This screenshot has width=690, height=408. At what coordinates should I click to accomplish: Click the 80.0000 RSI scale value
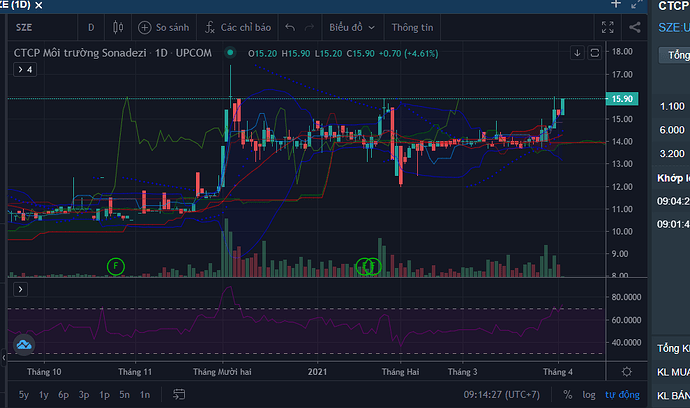[626, 297]
